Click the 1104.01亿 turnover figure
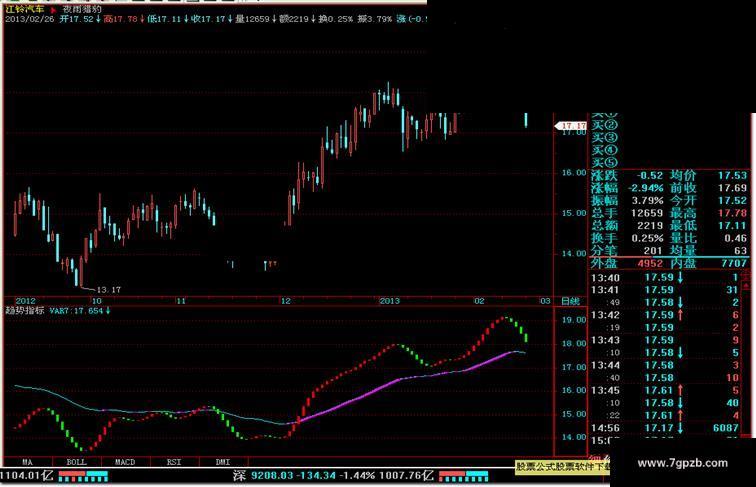 tap(27, 476)
